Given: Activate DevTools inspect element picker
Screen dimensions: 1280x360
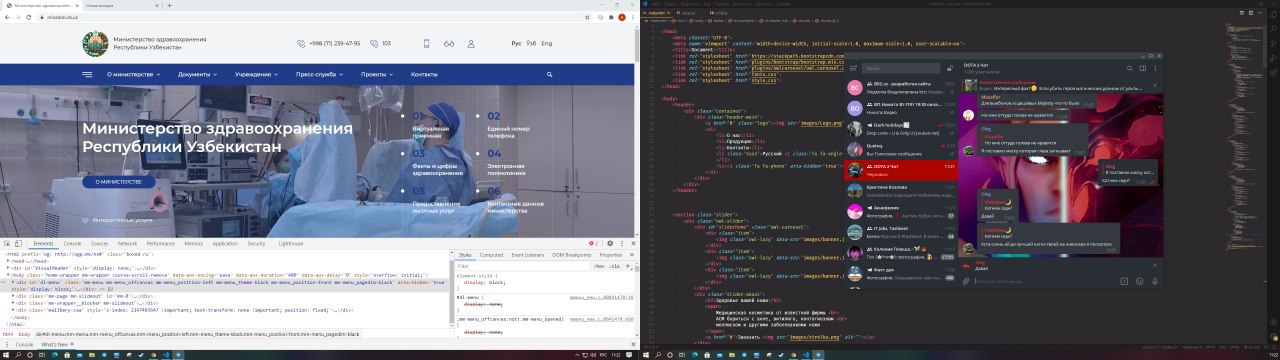Looking at the screenshot, I should pos(7,243).
